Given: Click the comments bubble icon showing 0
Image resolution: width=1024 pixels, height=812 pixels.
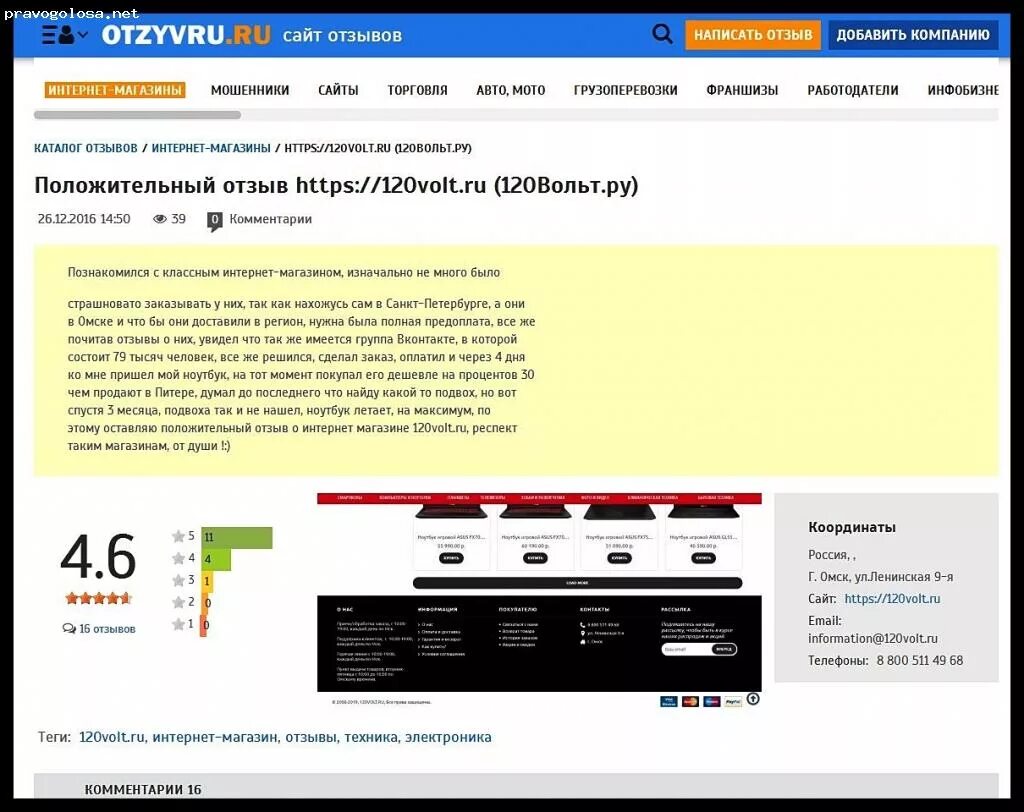Looking at the screenshot, I should coord(214,221).
